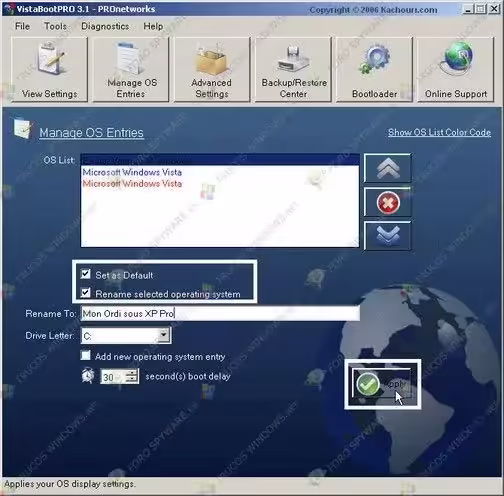The width and height of the screenshot is (504, 496).
Task: Click the Apply button
Action: point(382,384)
